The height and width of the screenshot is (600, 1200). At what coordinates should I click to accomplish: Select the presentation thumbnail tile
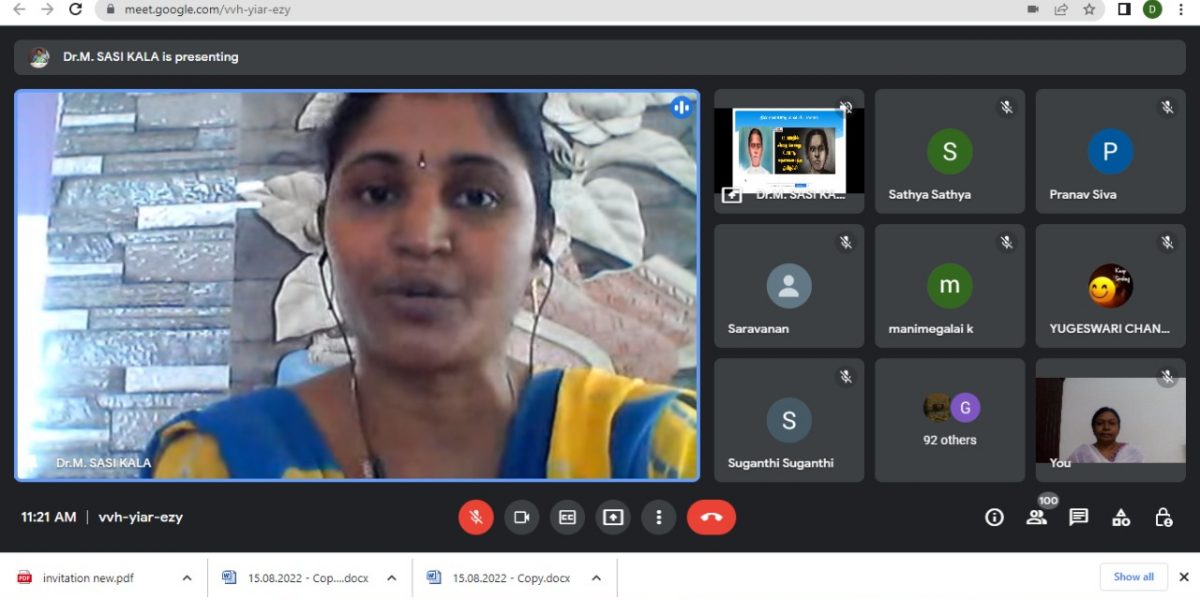tap(789, 150)
